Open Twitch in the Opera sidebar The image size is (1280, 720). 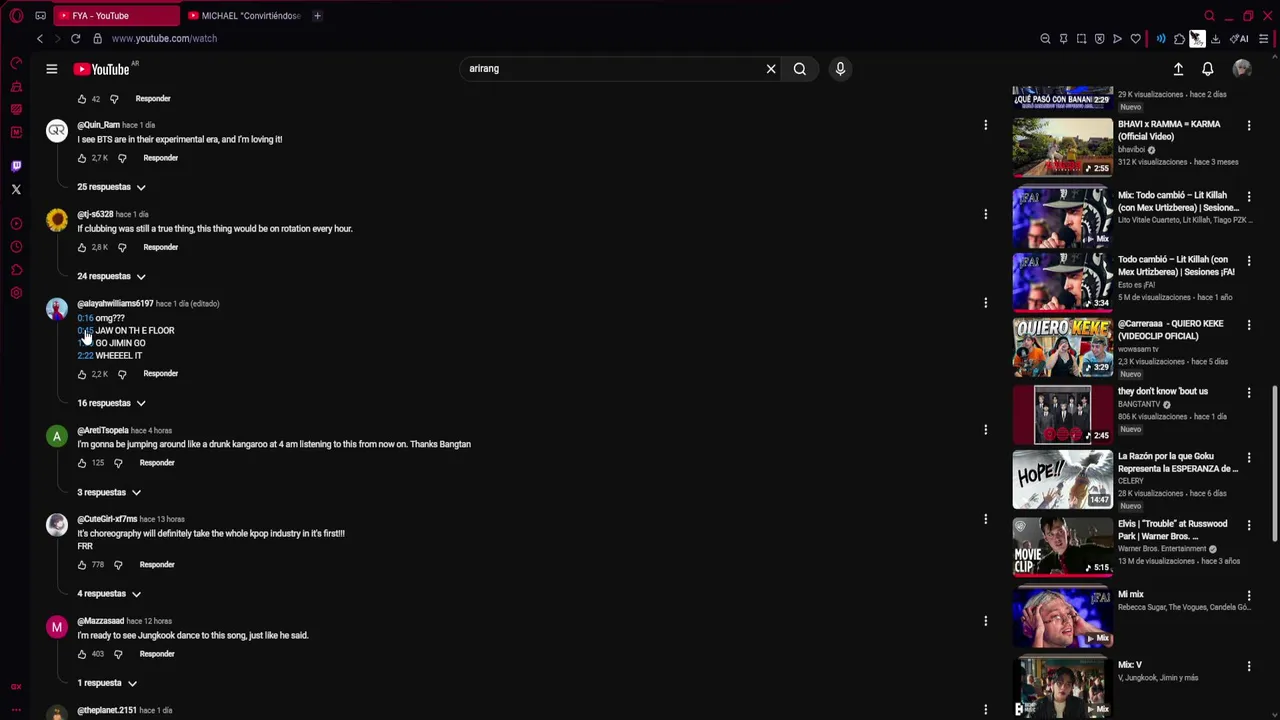[16, 166]
